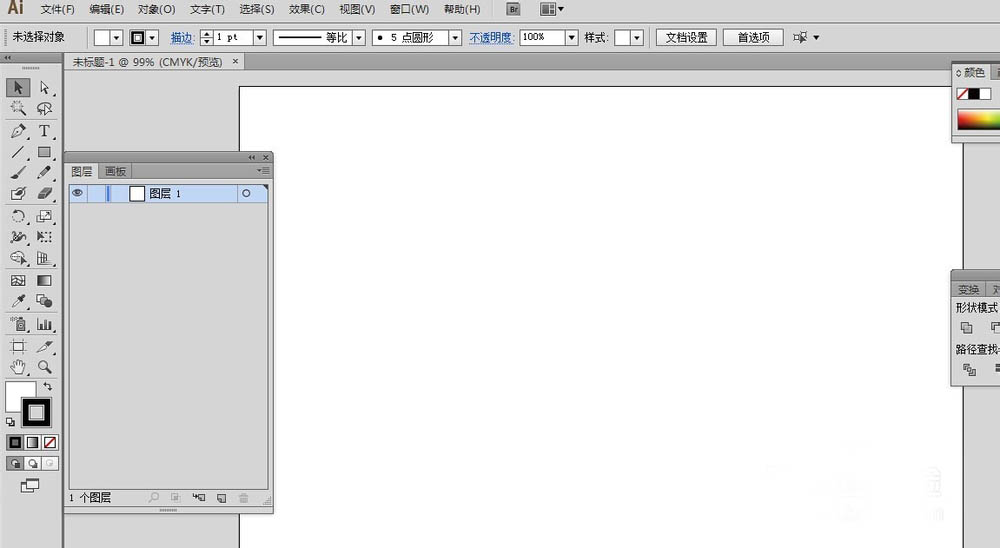1000x548 pixels.
Task: Pick the Magic Wand tool
Action: click(x=18, y=109)
